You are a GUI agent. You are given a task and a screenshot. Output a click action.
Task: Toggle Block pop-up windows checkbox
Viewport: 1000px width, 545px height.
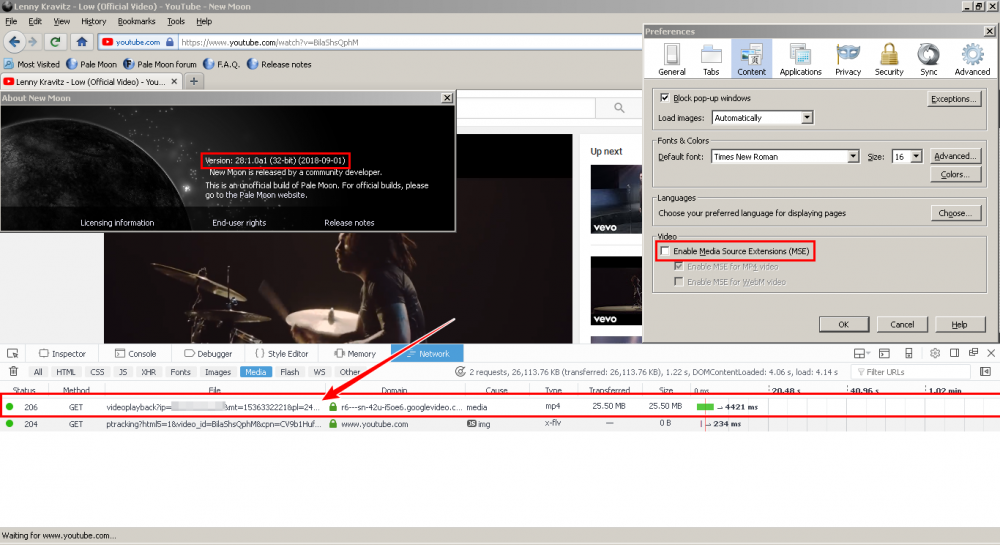[665, 98]
